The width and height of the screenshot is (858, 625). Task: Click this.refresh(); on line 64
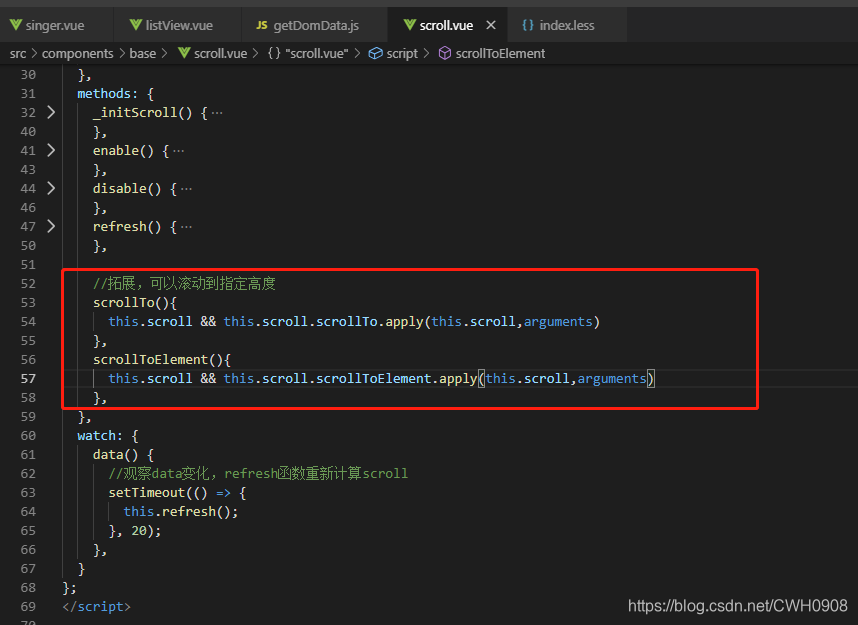[x=181, y=512]
